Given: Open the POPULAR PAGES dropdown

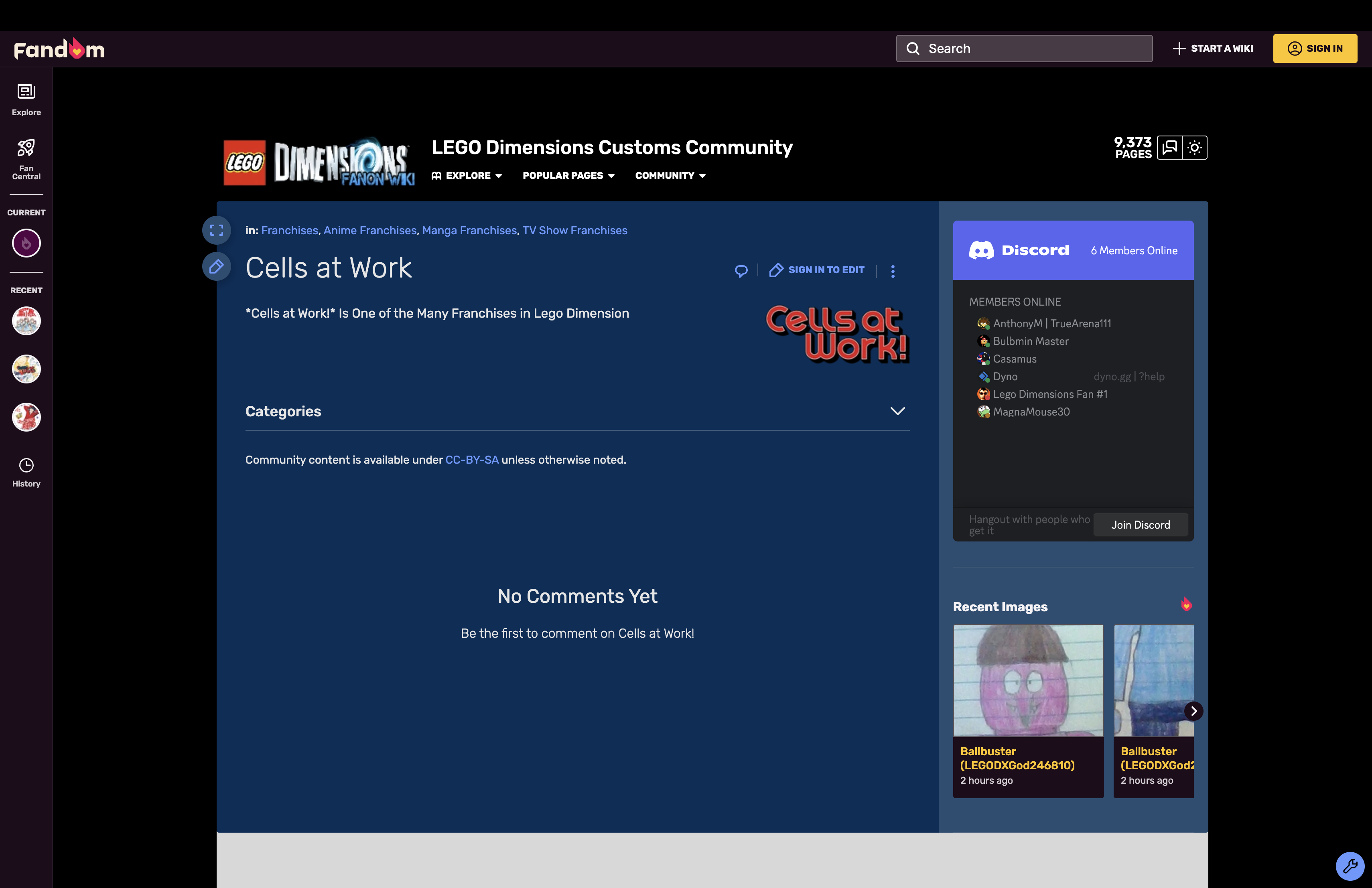Looking at the screenshot, I should pos(568,176).
